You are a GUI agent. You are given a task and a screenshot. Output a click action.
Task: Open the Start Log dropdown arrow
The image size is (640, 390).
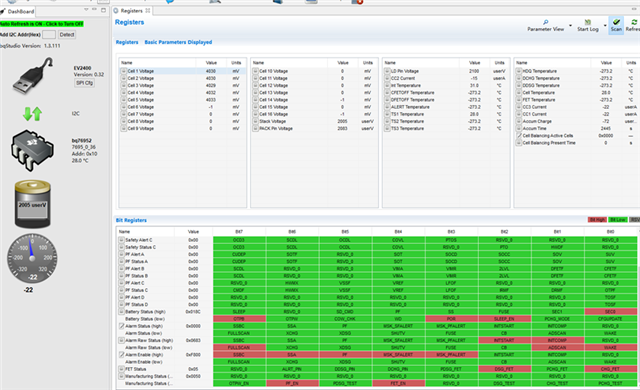click(x=605, y=25)
